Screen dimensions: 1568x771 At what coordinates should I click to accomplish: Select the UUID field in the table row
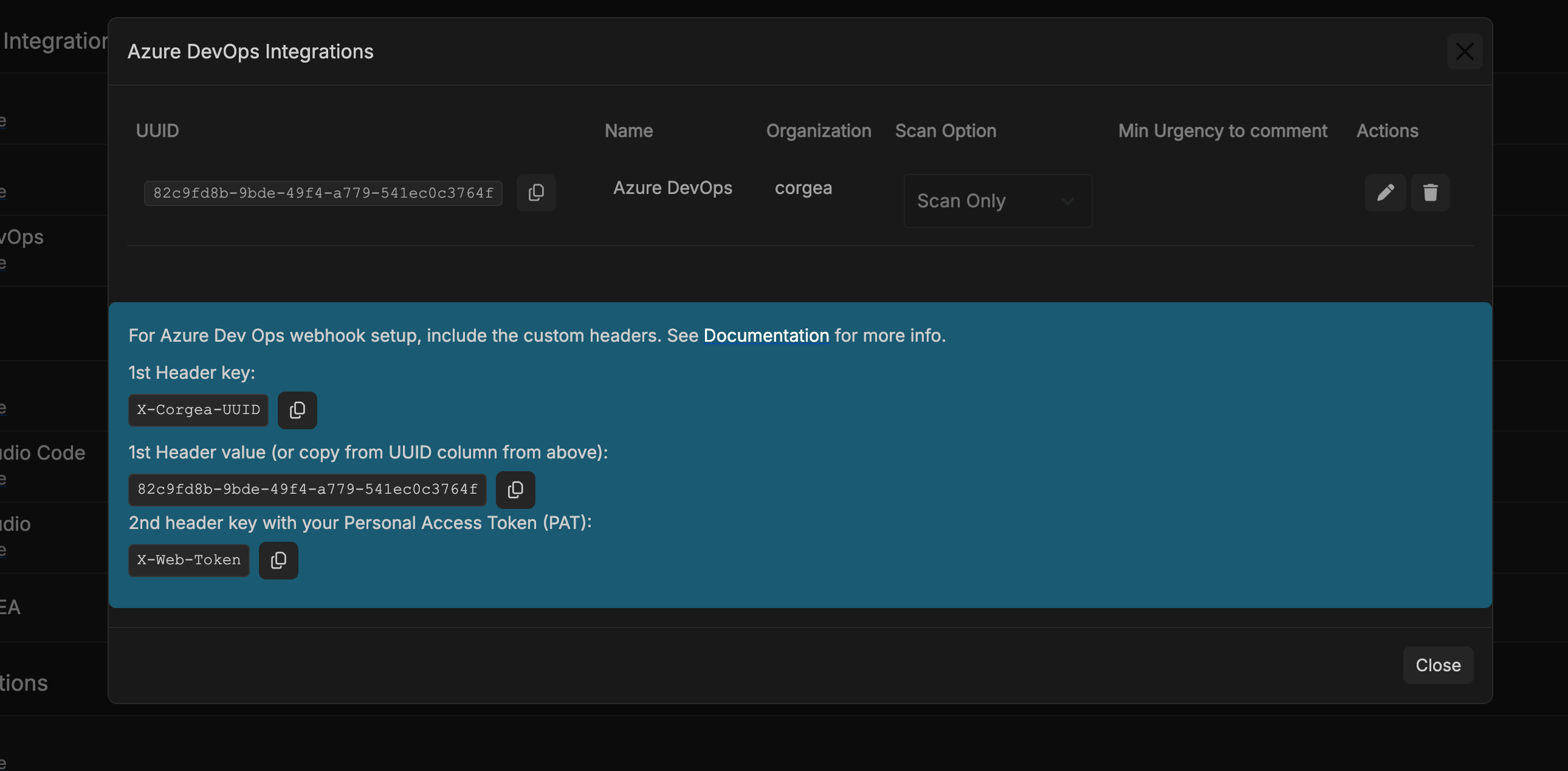pyautogui.click(x=323, y=193)
